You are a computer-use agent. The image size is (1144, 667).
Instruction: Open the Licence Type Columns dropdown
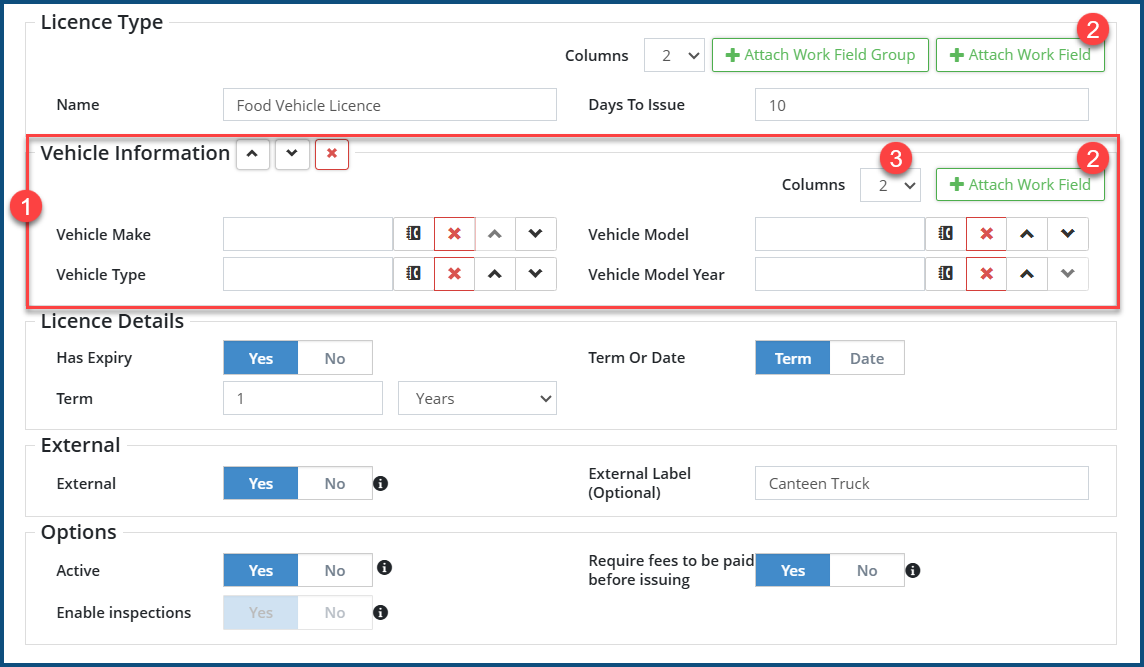click(x=675, y=55)
